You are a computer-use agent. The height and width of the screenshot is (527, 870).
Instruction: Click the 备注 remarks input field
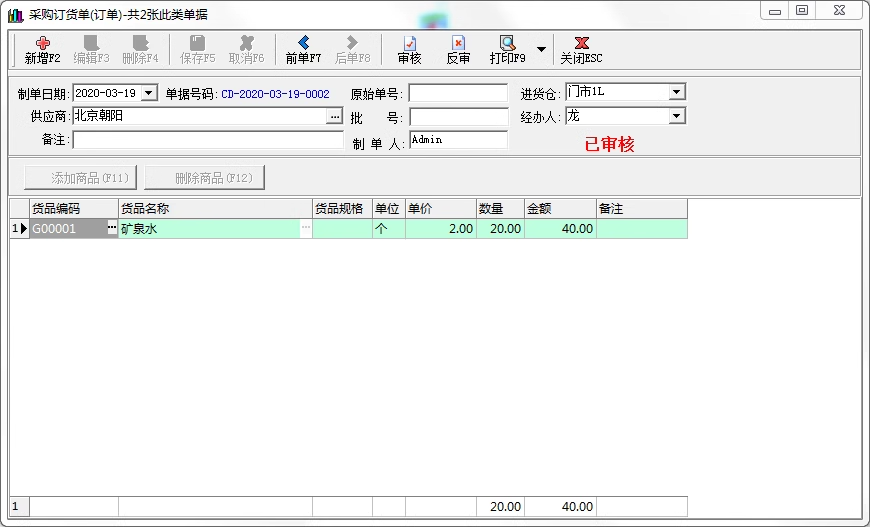208,140
